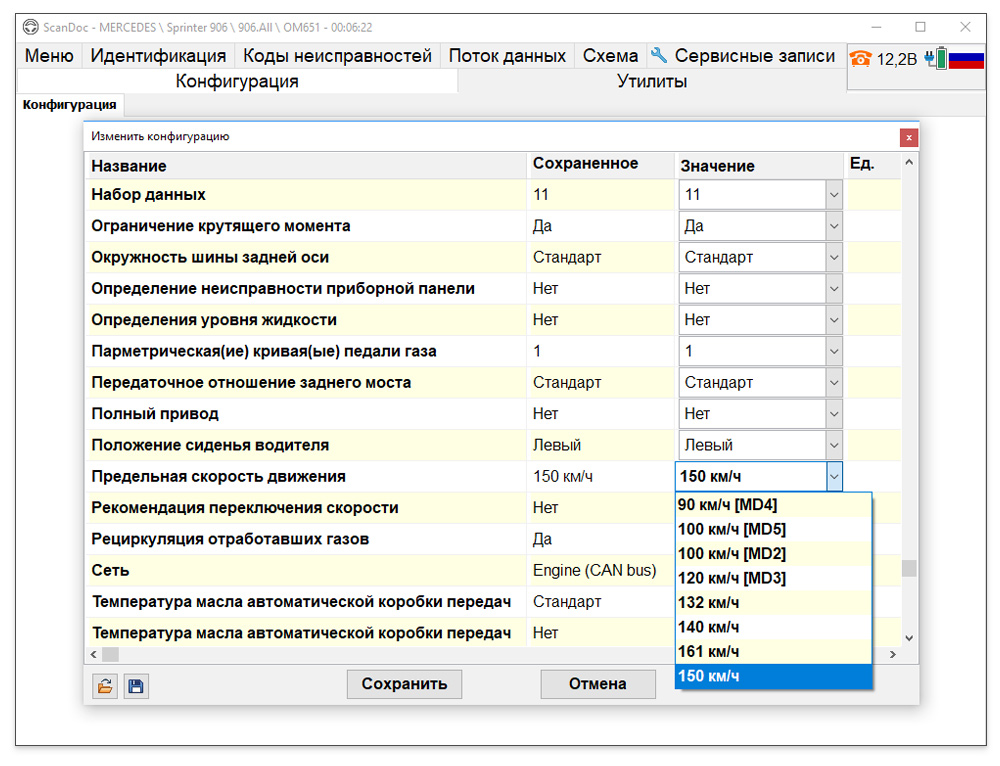Click the Engine (CAN bus) saved value

coord(594,570)
